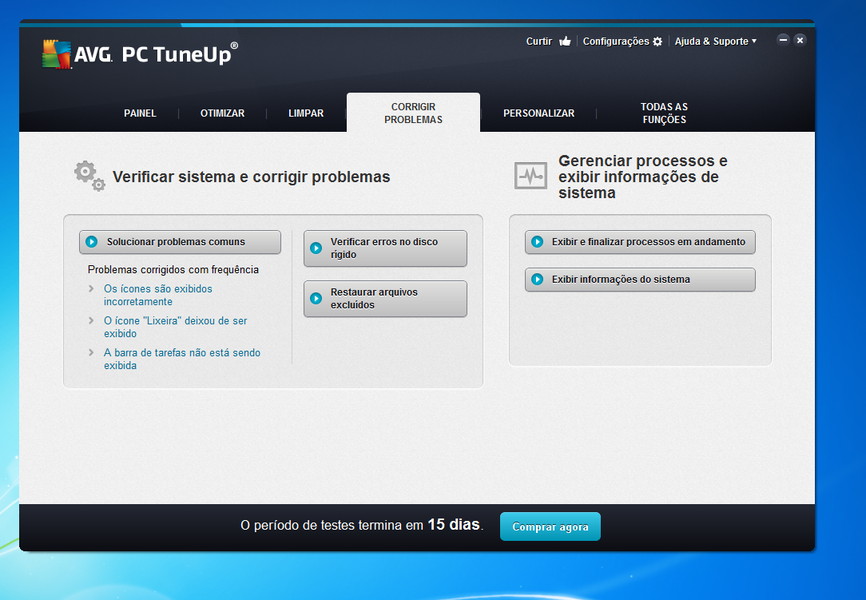Image resolution: width=866 pixels, height=600 pixels.
Task: Switch to the OTIMIZAR tab
Action: point(223,113)
